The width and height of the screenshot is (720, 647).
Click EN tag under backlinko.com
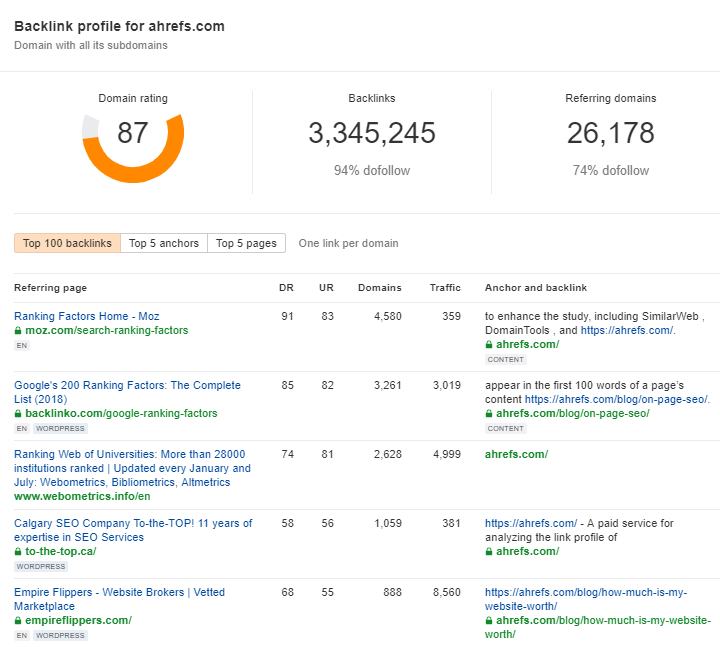coord(22,428)
